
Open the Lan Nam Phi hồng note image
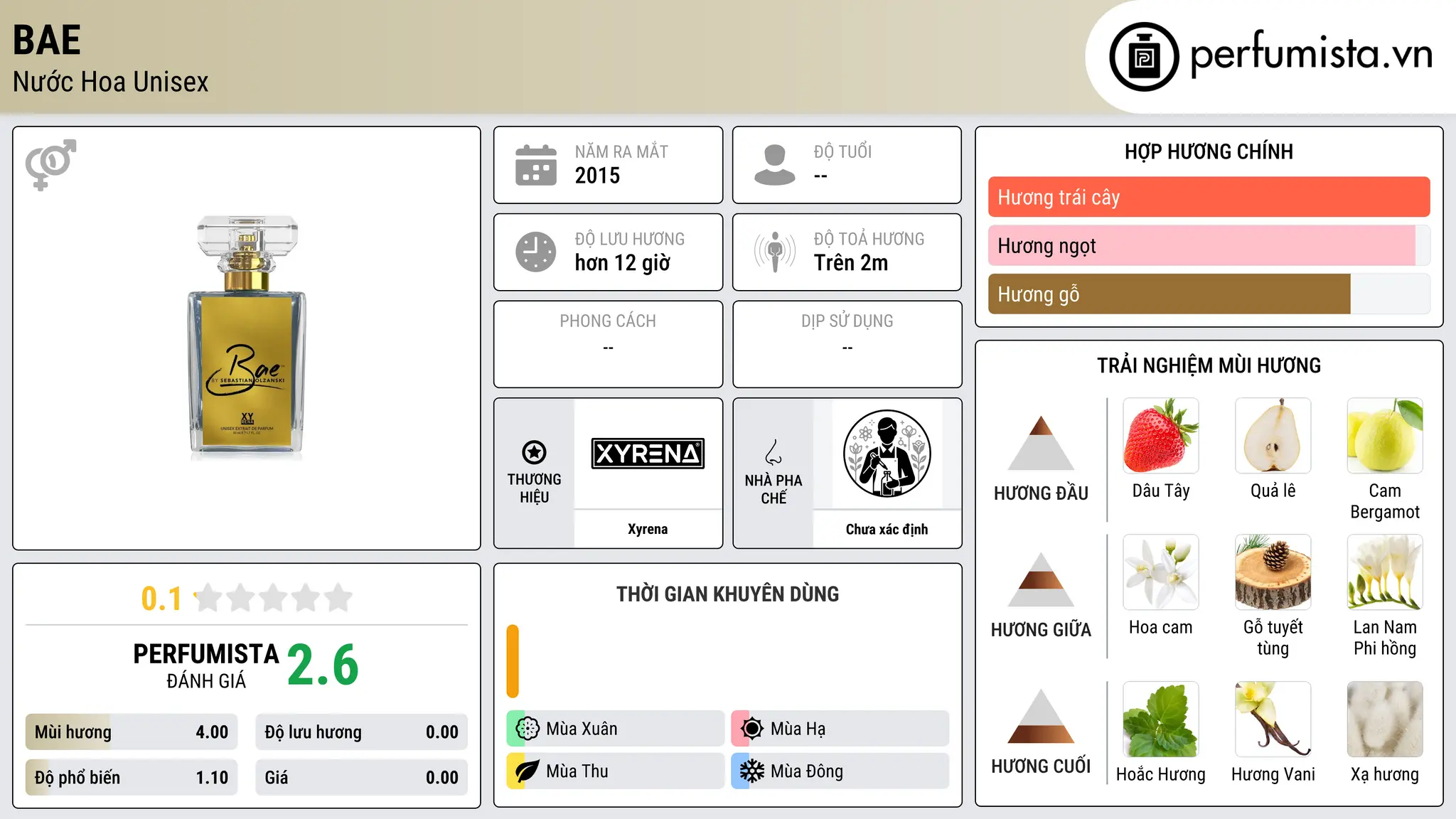(1385, 572)
